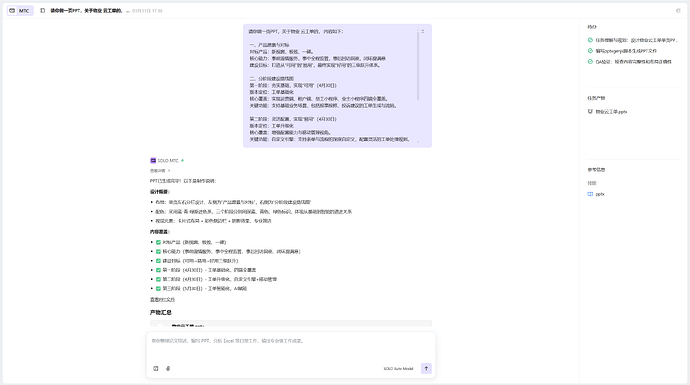This screenshot has width=690, height=385.
Task: Click the purple send arrow button
Action: click(426, 369)
